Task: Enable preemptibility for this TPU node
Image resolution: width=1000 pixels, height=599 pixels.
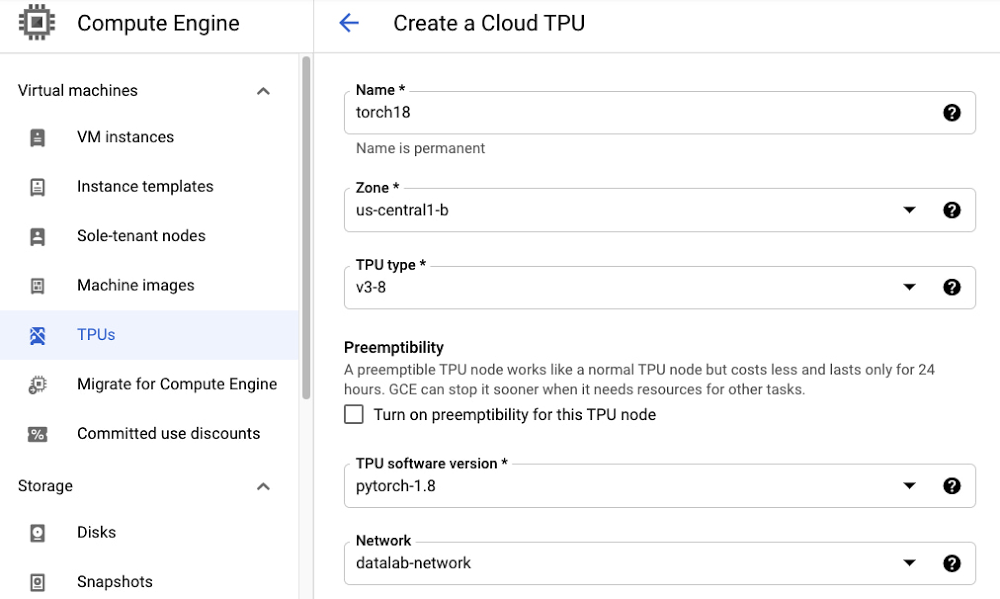Action: click(x=354, y=415)
